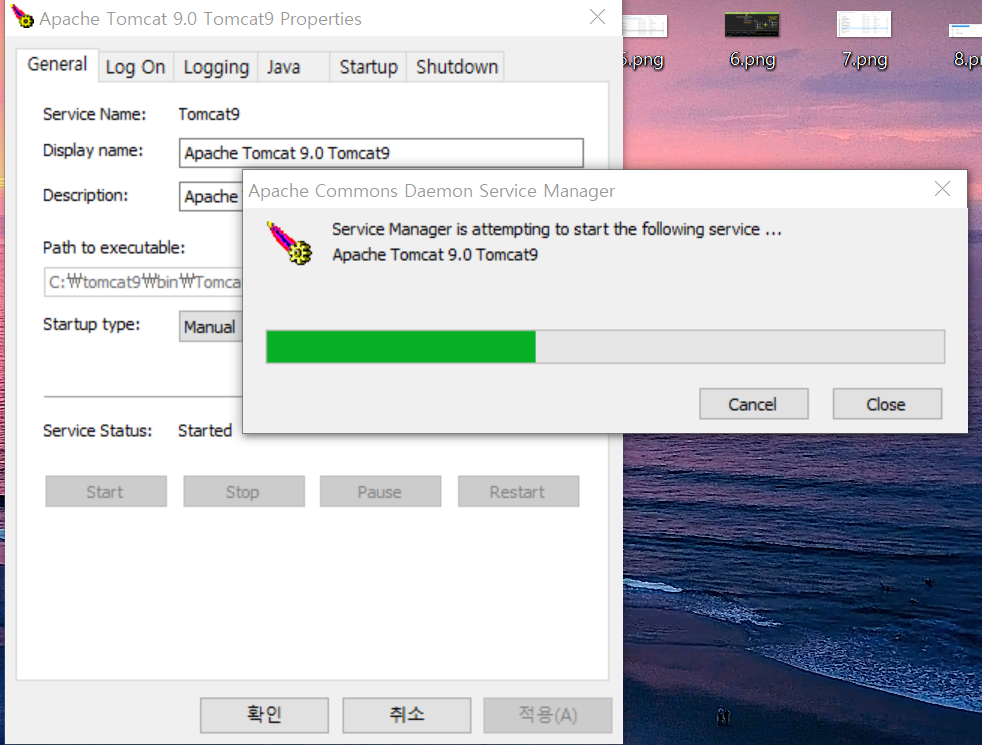Open the Startup type Manual dropdown
Viewport: 982px width, 745px height.
[x=210, y=327]
